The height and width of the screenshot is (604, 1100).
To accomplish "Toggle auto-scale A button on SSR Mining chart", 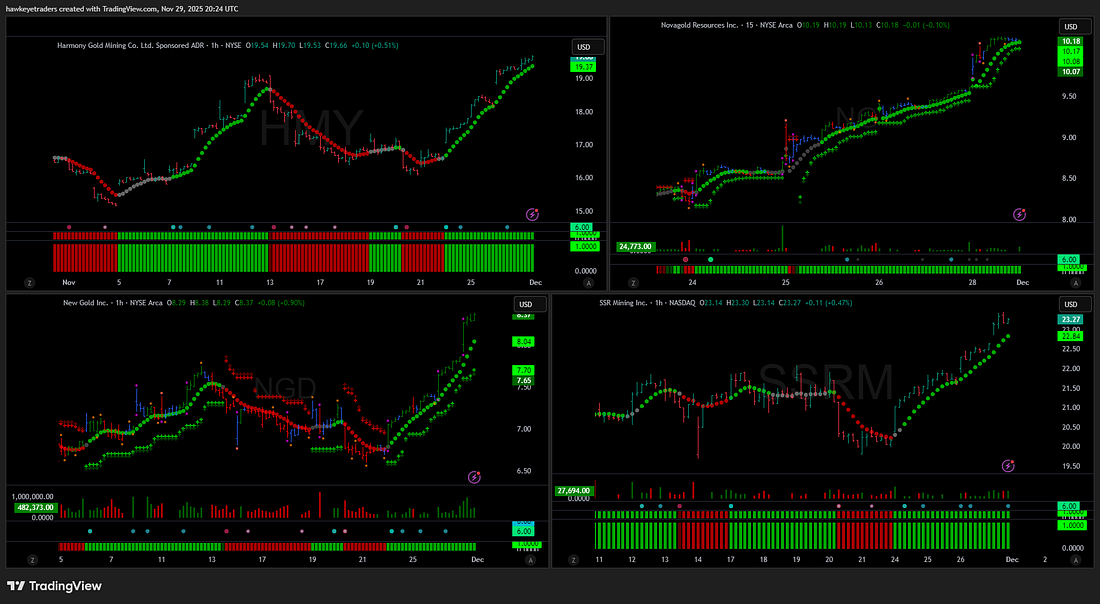I will 1073,560.
